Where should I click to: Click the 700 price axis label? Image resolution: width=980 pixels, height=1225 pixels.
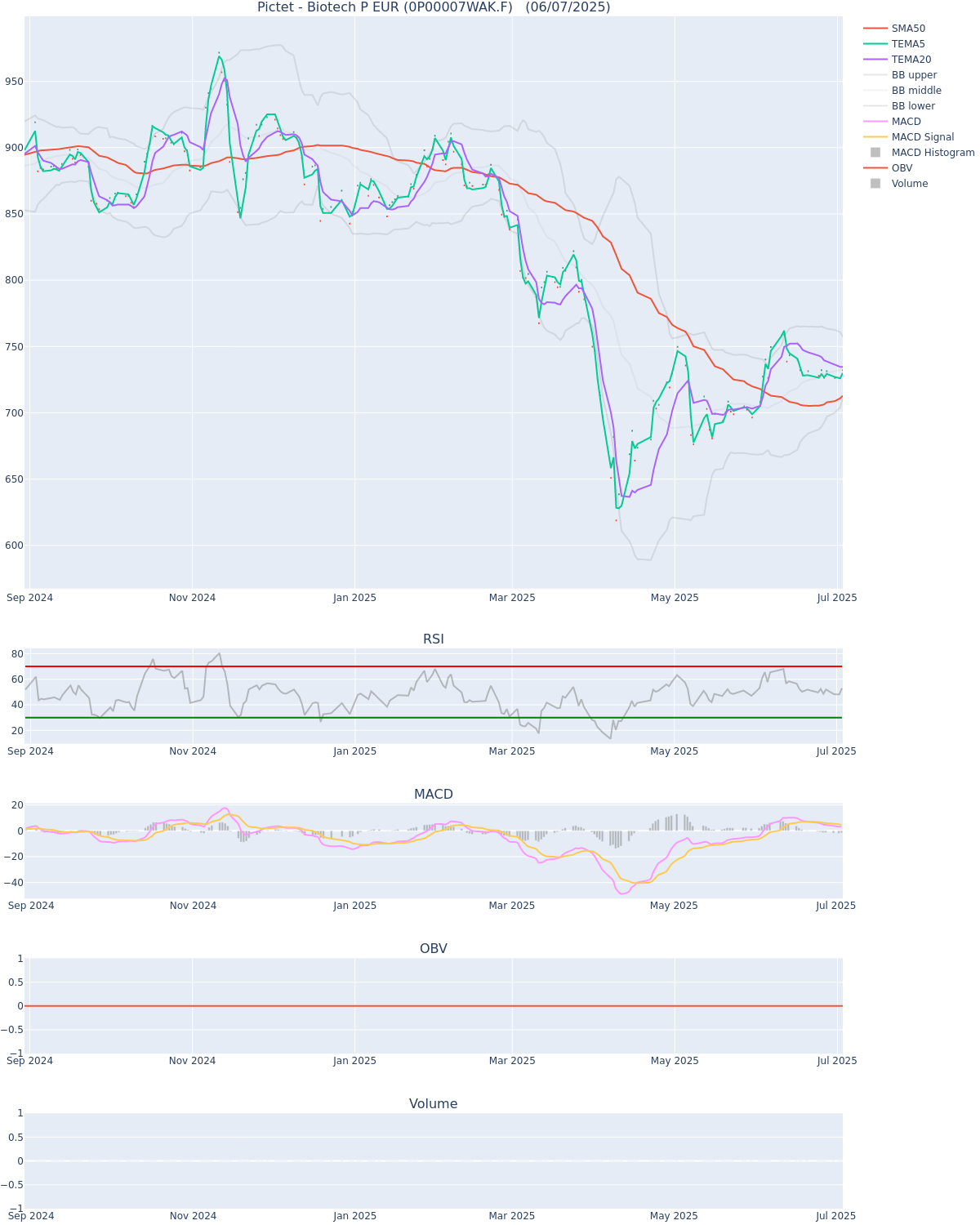[x=13, y=413]
